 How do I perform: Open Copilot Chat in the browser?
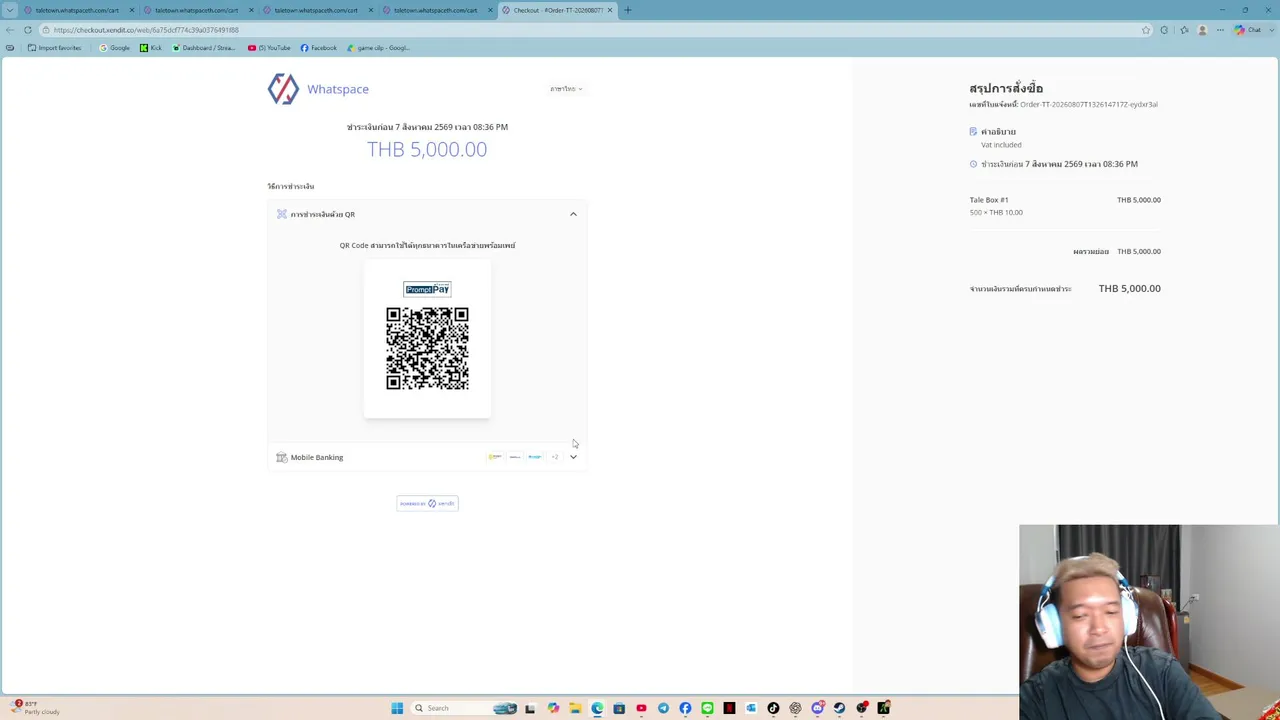(x=1246, y=30)
